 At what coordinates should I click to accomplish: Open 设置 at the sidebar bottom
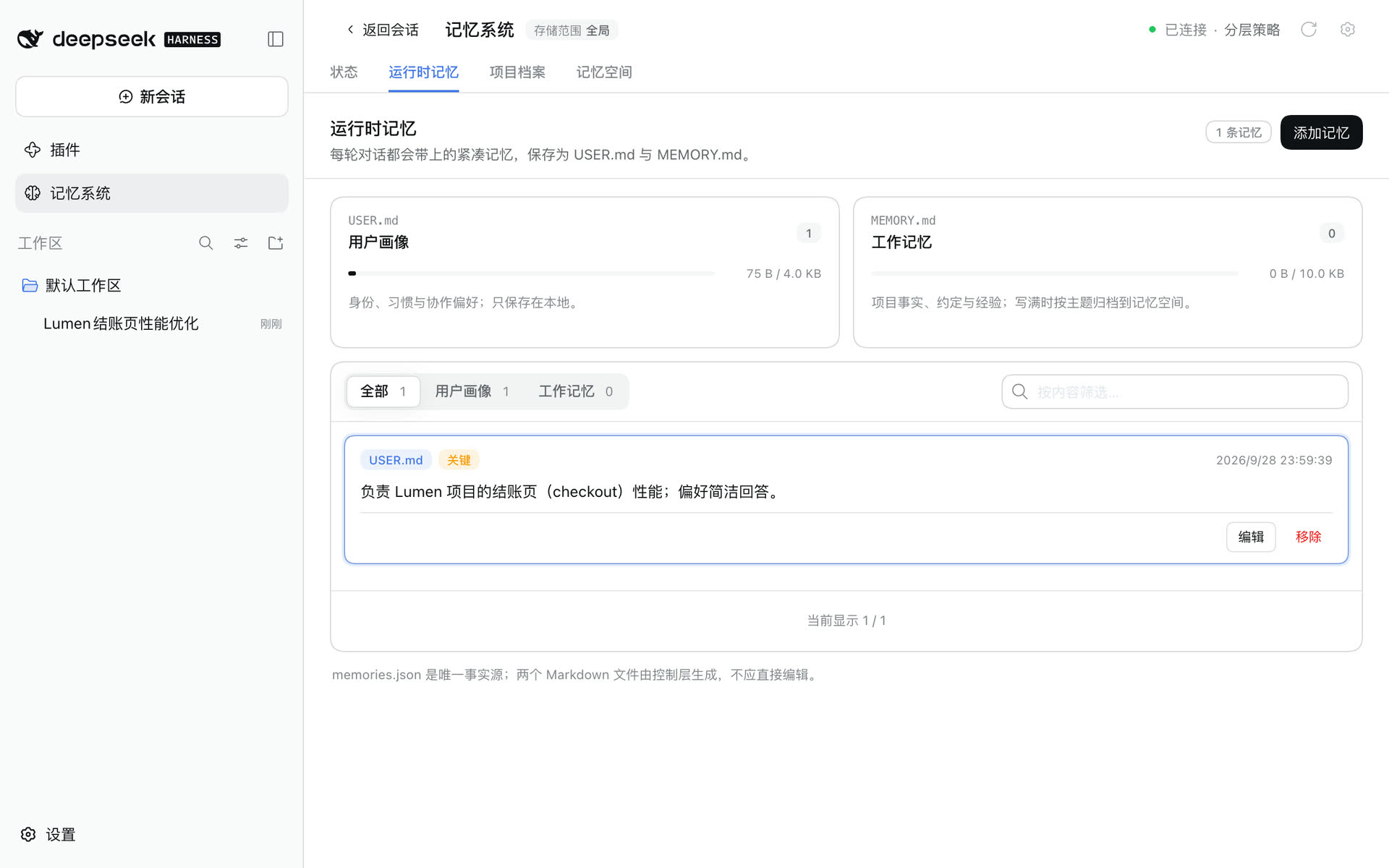pos(48,835)
